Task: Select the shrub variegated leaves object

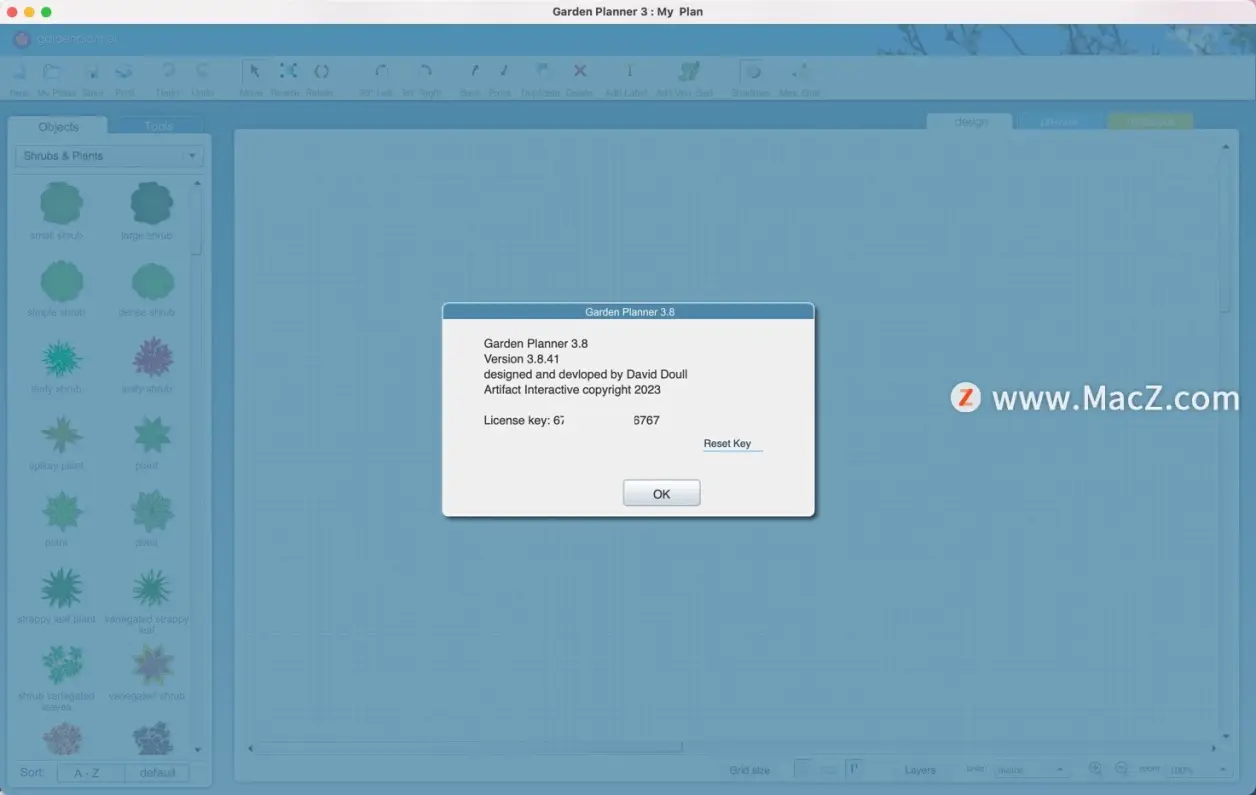Action: coord(61,665)
